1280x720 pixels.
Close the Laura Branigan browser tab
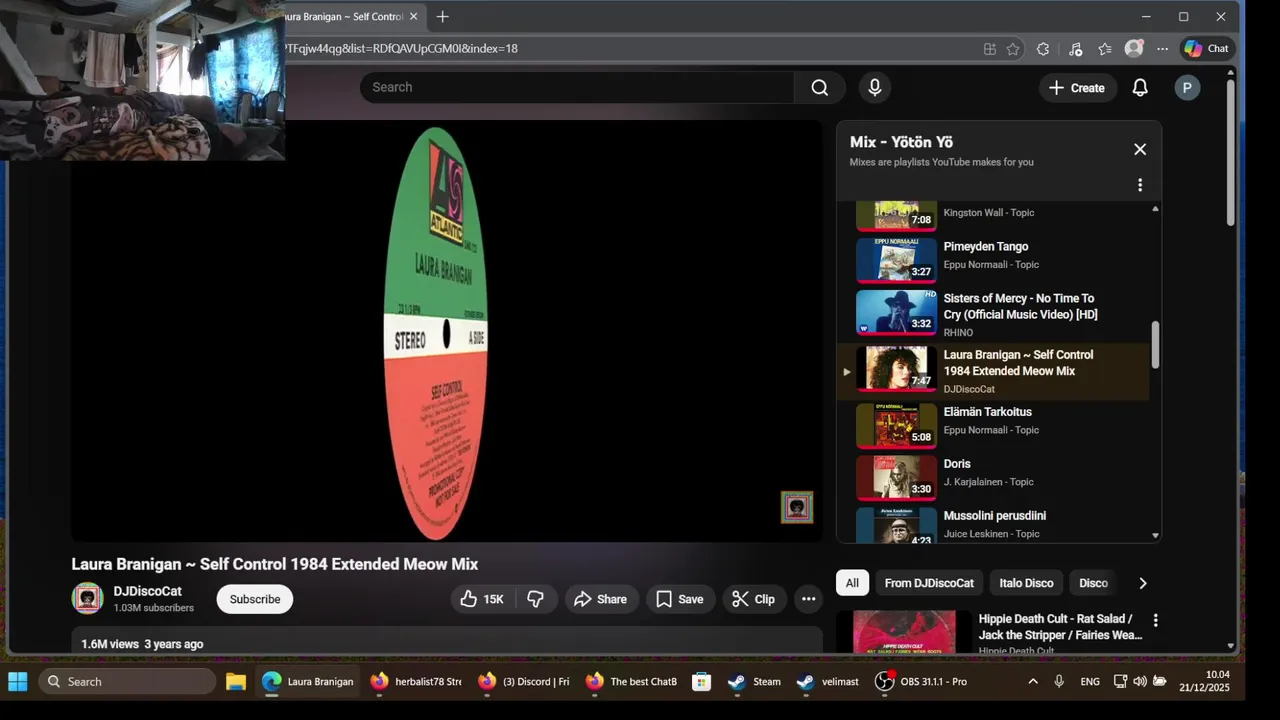tap(413, 17)
